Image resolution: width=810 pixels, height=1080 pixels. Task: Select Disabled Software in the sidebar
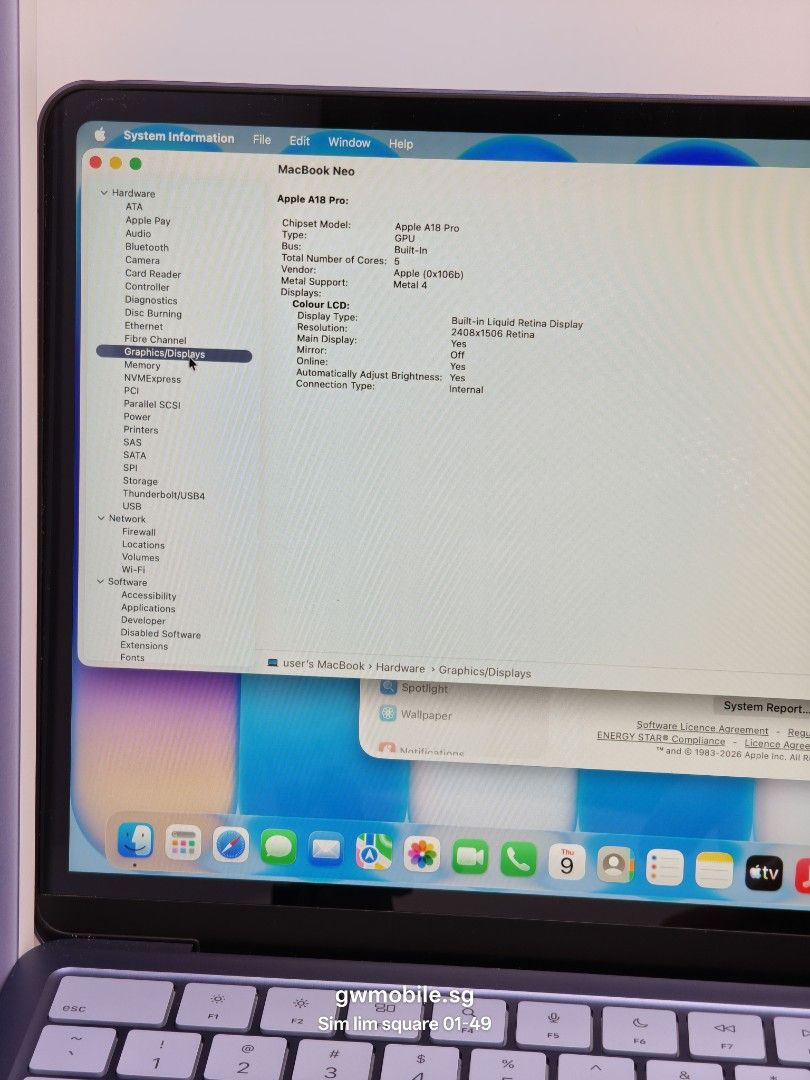point(160,634)
